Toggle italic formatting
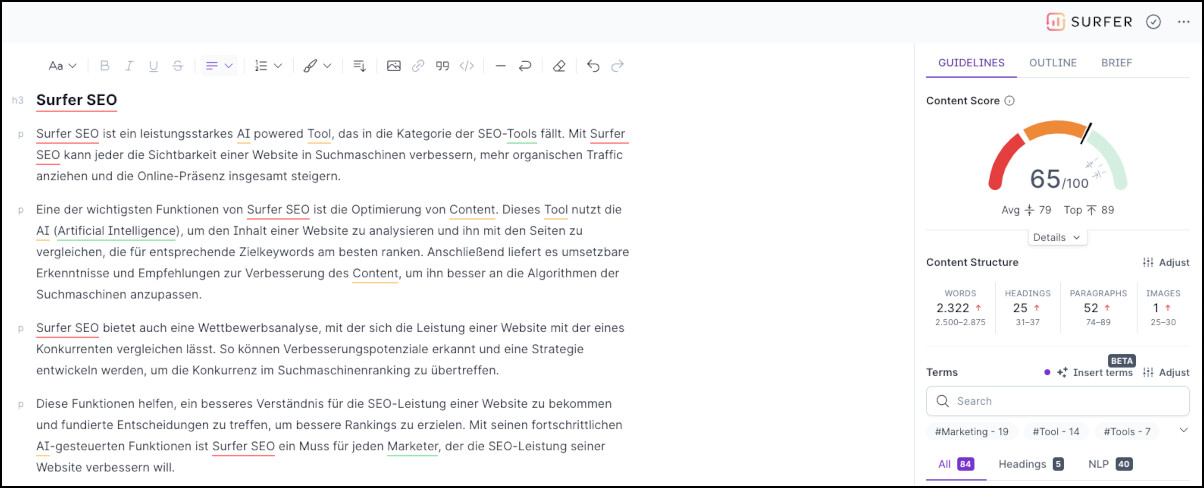The height and width of the screenshot is (488, 1204). [x=129, y=66]
